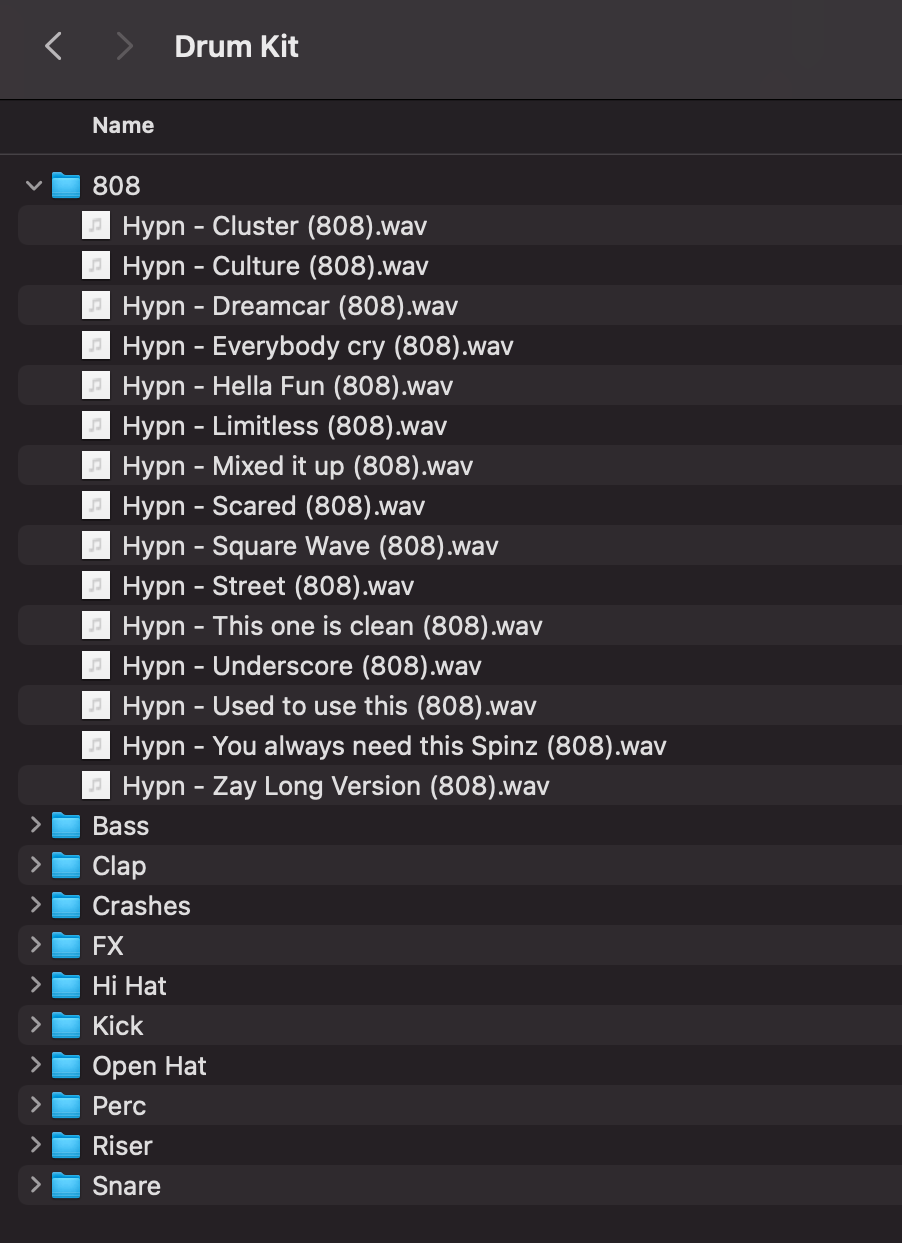Click the FX folder icon

64,945
